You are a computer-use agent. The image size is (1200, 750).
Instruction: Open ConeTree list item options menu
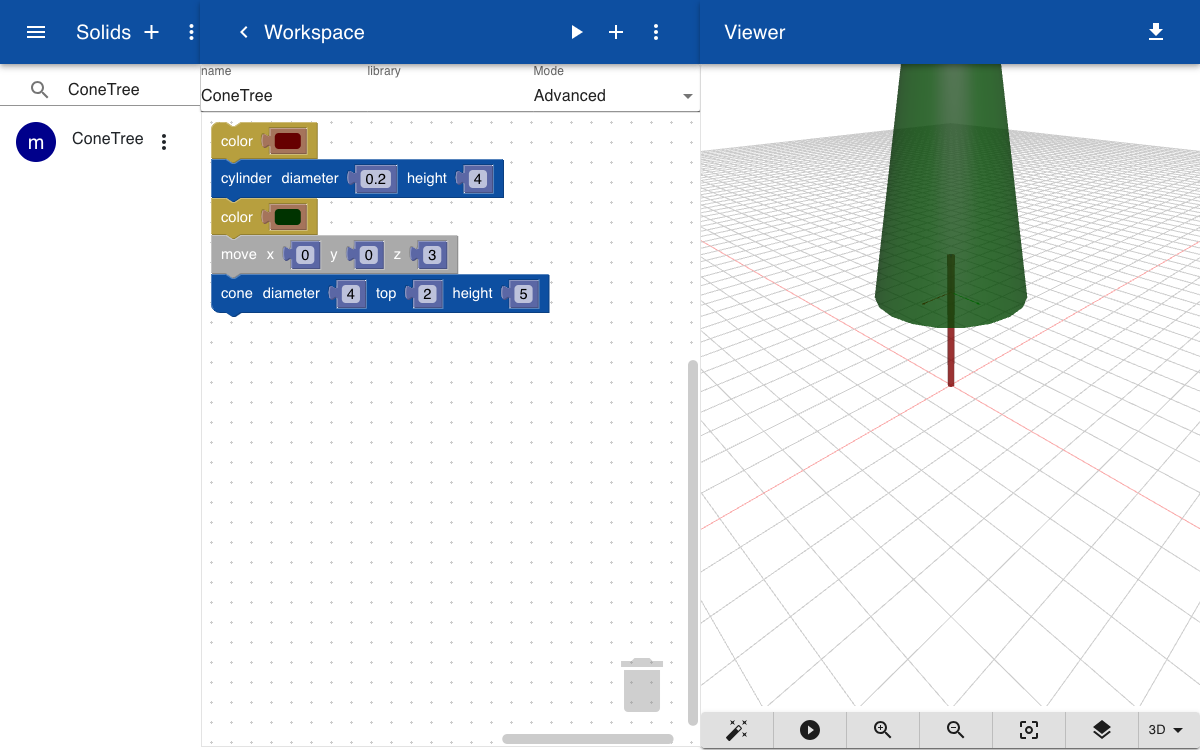pos(164,142)
